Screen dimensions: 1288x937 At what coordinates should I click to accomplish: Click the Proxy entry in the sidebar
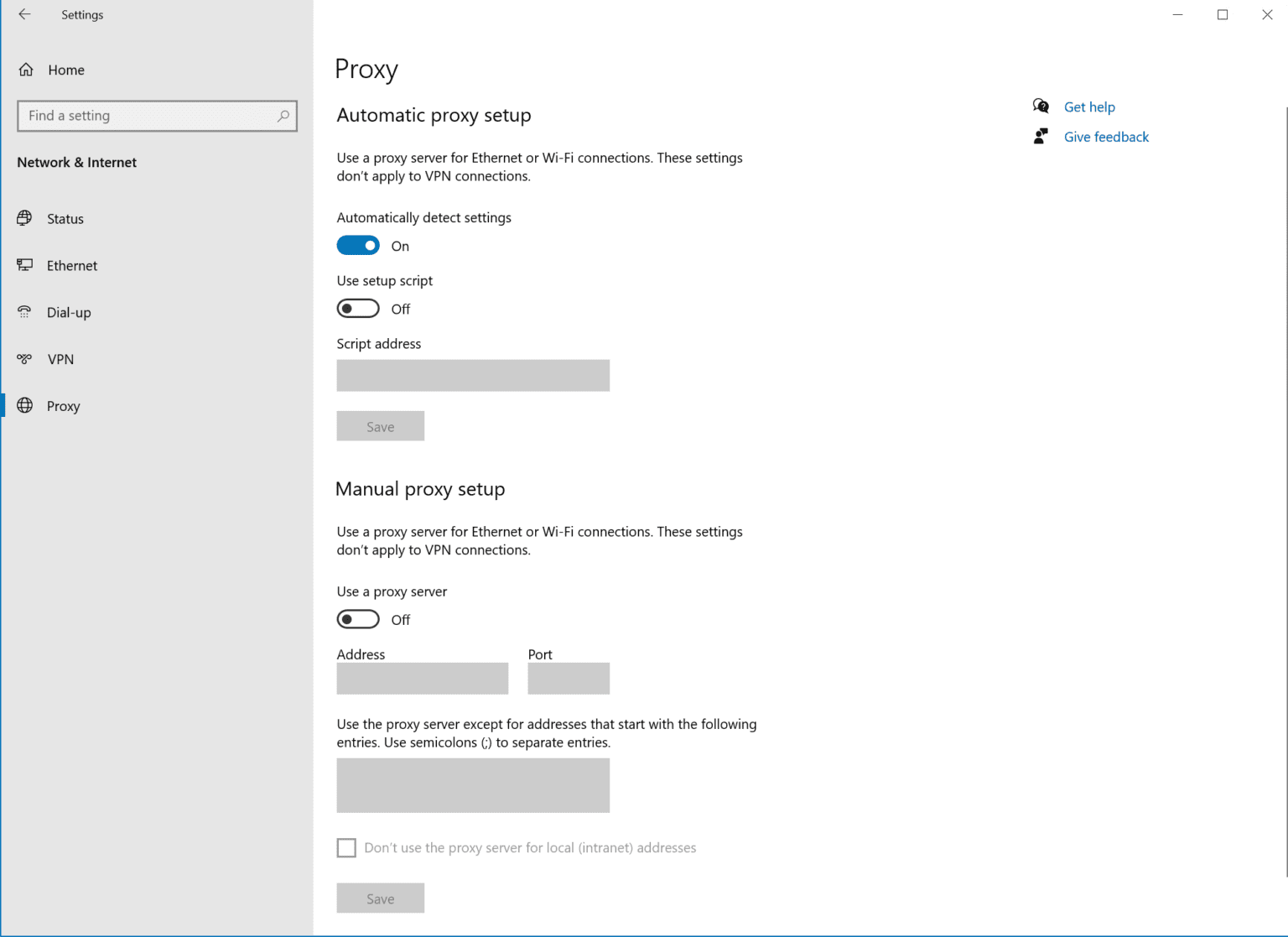(x=63, y=405)
